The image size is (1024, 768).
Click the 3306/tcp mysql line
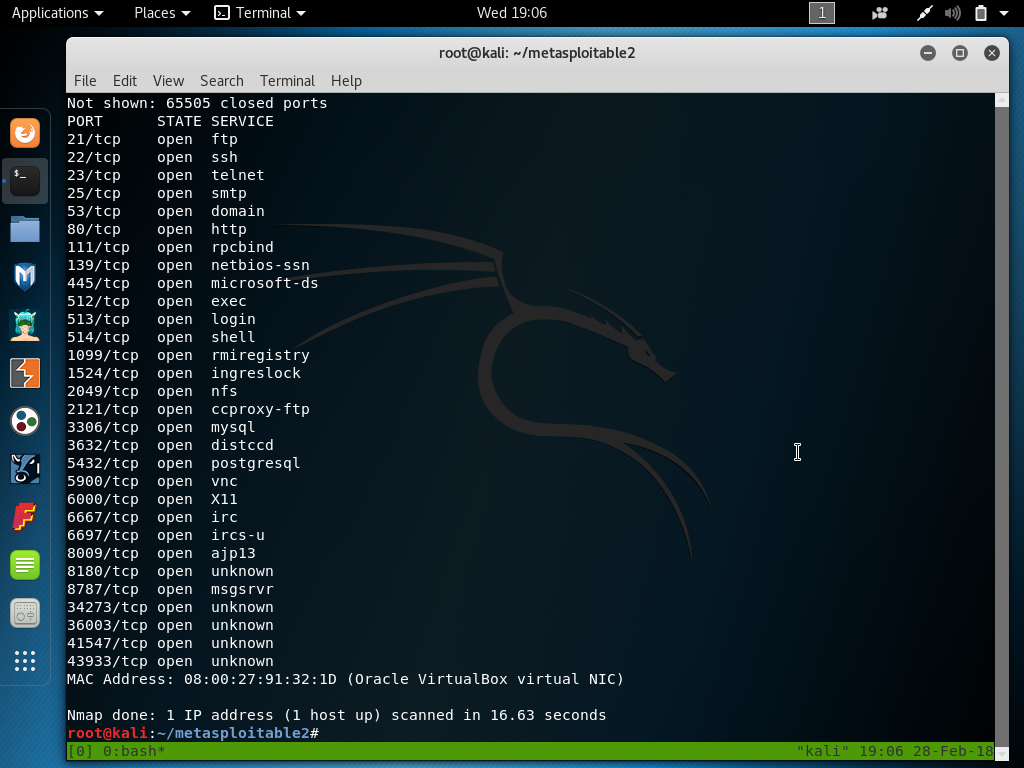(x=161, y=427)
